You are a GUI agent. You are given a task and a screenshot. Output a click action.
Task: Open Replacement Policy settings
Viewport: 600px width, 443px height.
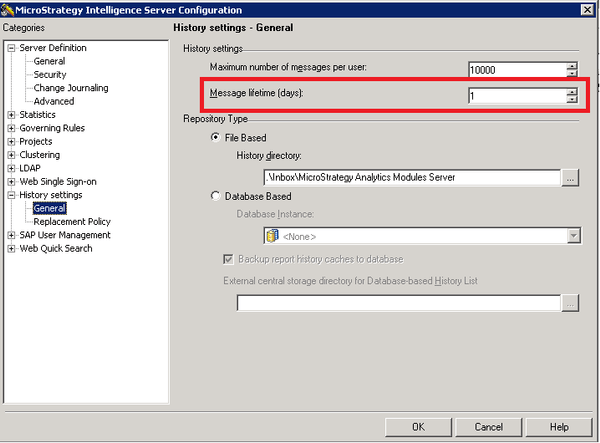click(72, 222)
